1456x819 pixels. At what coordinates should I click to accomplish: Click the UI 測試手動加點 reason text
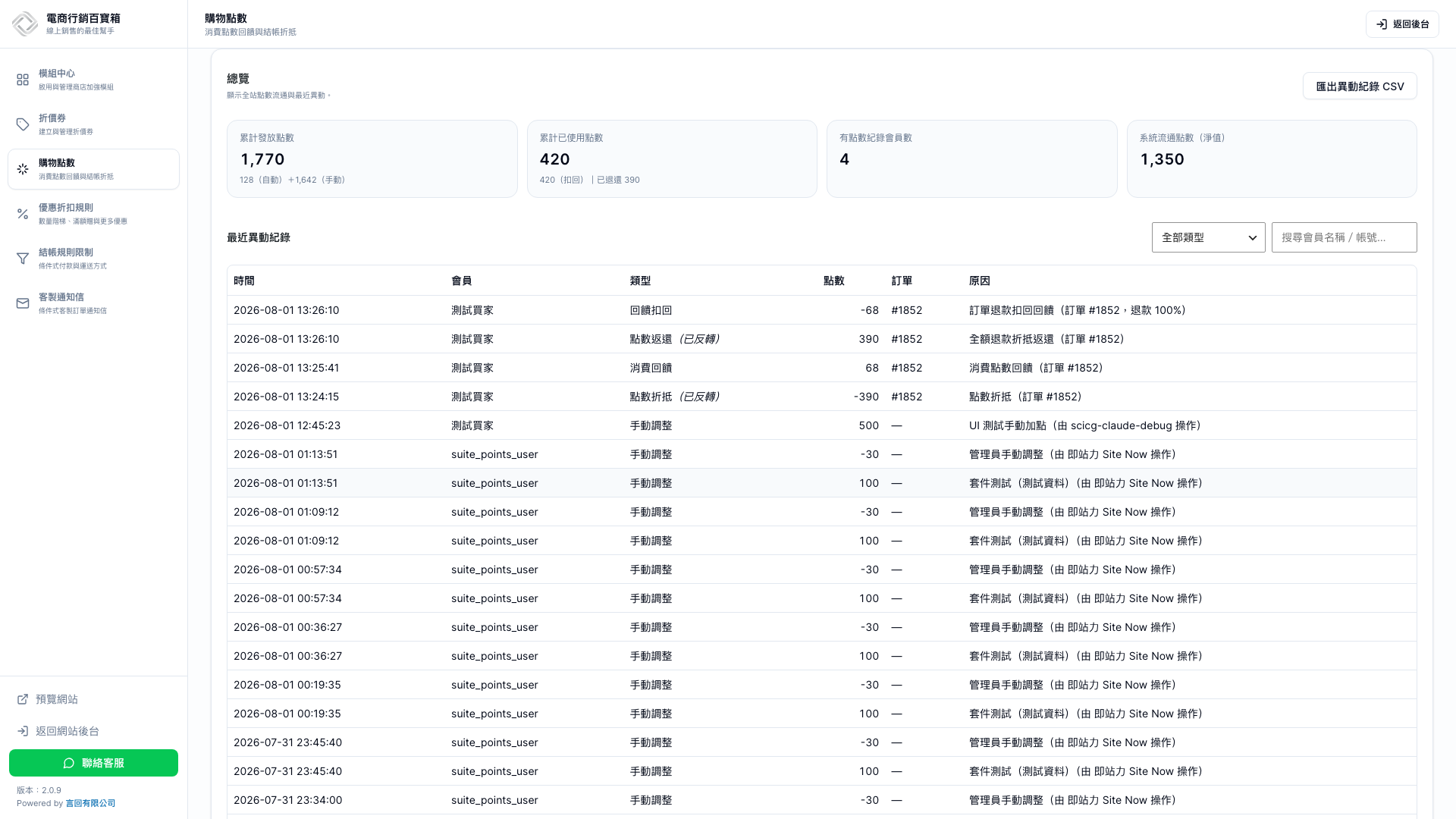[1085, 425]
